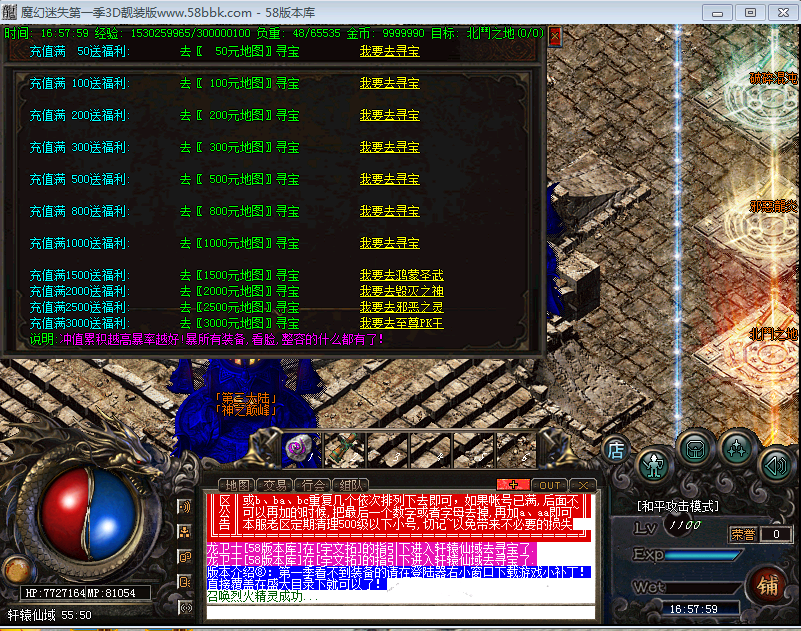Click the hierarchy-tree icon beside chat
Image resolution: width=801 pixels, height=631 pixels.
click(184, 532)
